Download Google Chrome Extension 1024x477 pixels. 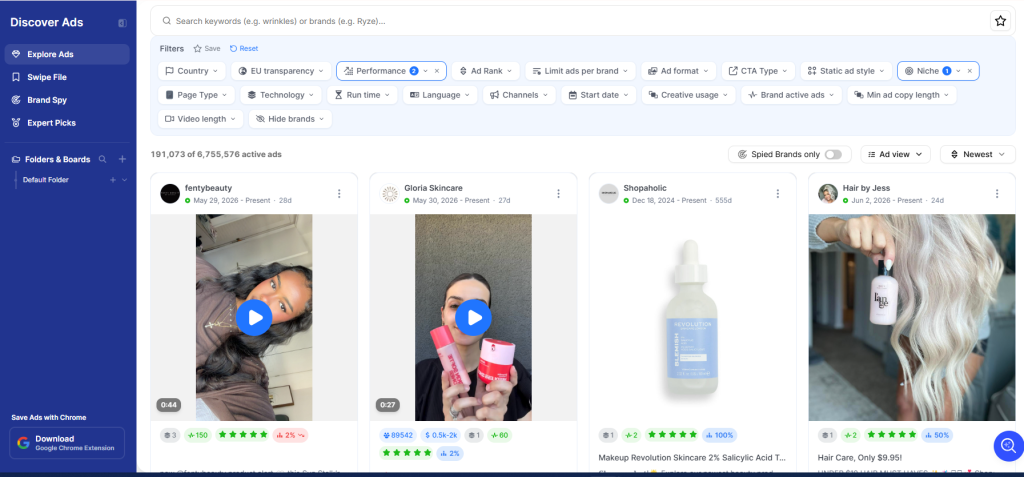click(x=67, y=443)
